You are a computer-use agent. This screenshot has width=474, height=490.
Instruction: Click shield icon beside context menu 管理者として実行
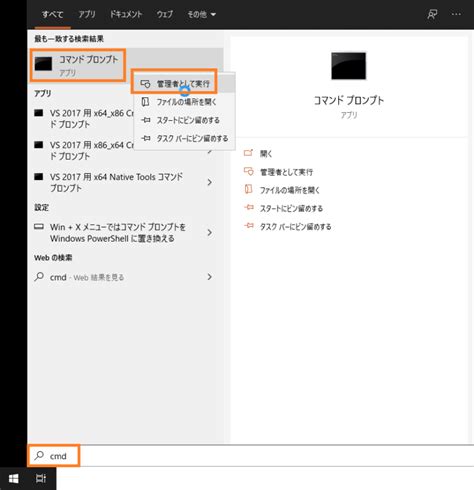click(x=145, y=83)
